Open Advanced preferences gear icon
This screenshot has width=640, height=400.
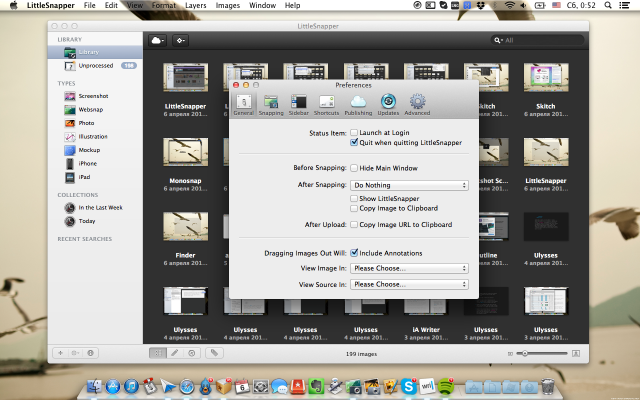click(x=417, y=104)
